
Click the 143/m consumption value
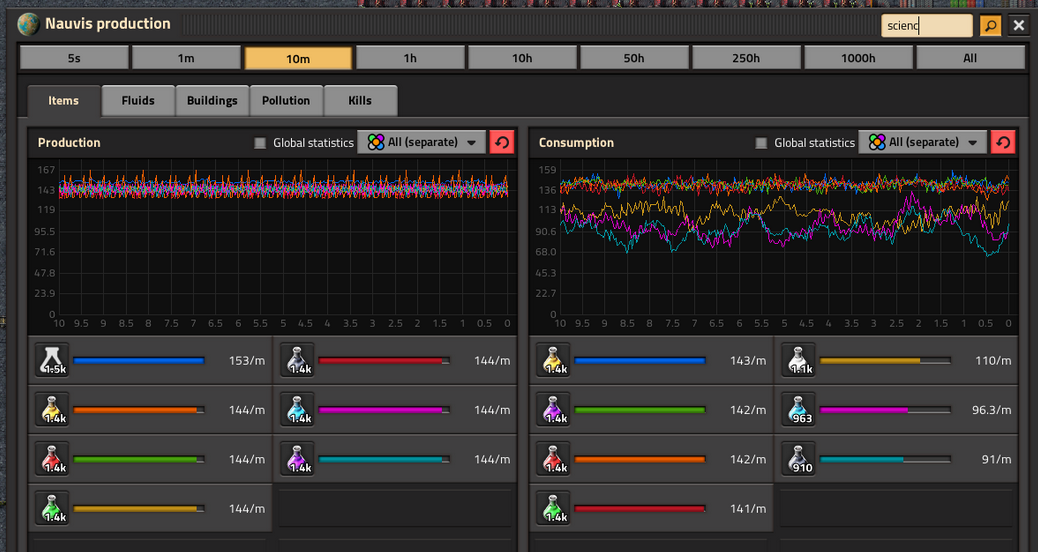pyautogui.click(x=748, y=361)
